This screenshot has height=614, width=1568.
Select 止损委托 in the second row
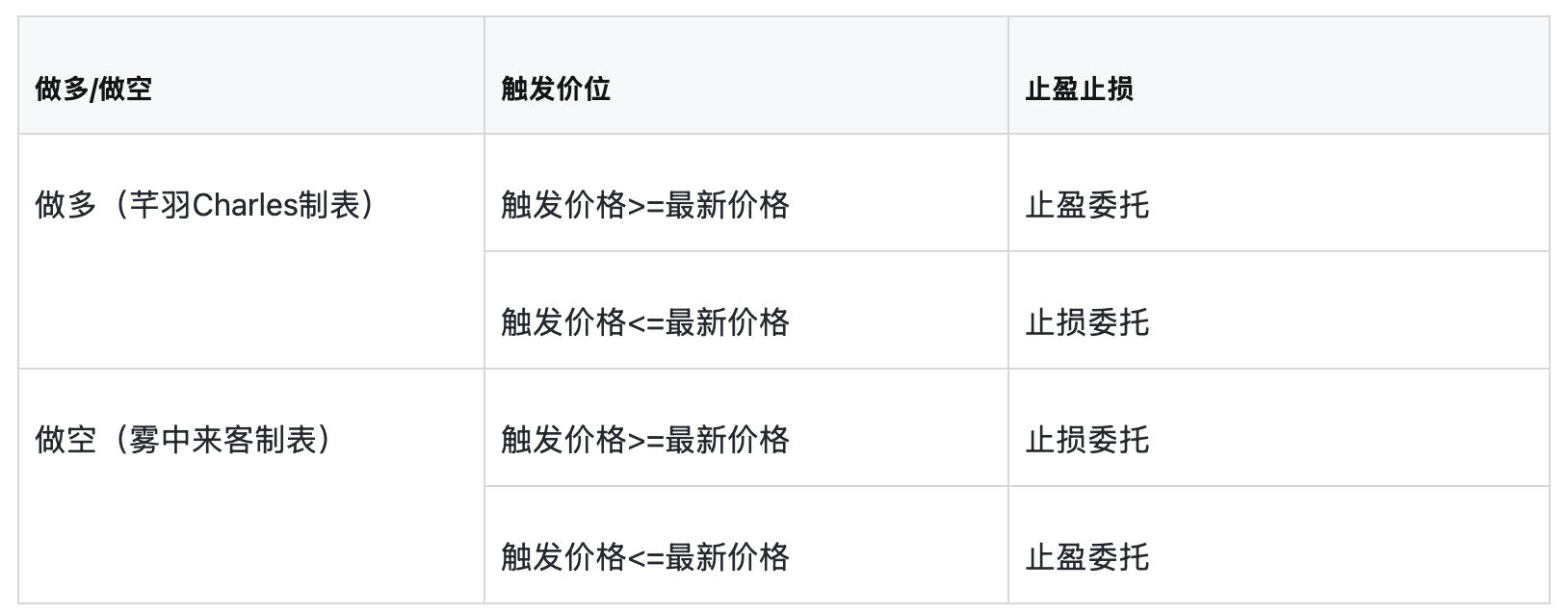click(x=1086, y=322)
